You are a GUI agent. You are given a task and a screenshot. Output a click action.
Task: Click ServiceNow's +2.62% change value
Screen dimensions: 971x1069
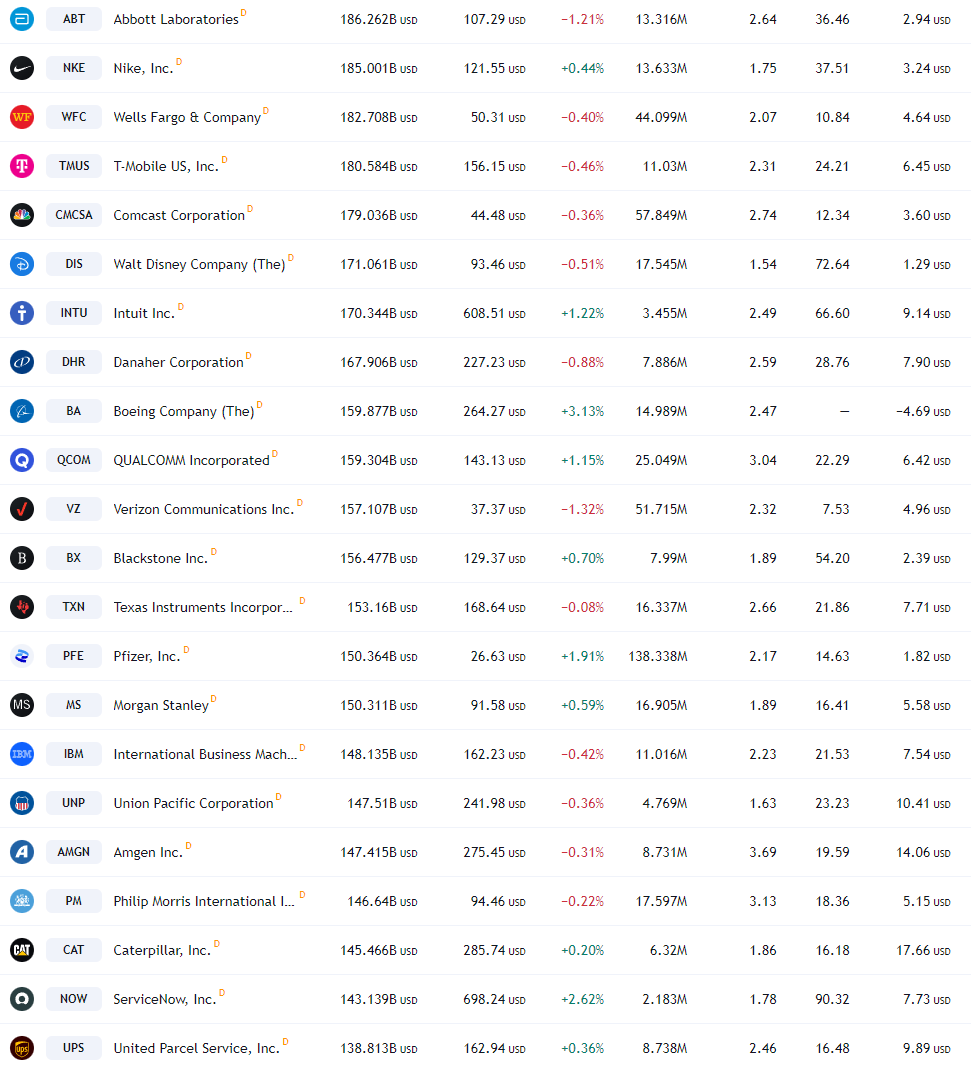[582, 999]
